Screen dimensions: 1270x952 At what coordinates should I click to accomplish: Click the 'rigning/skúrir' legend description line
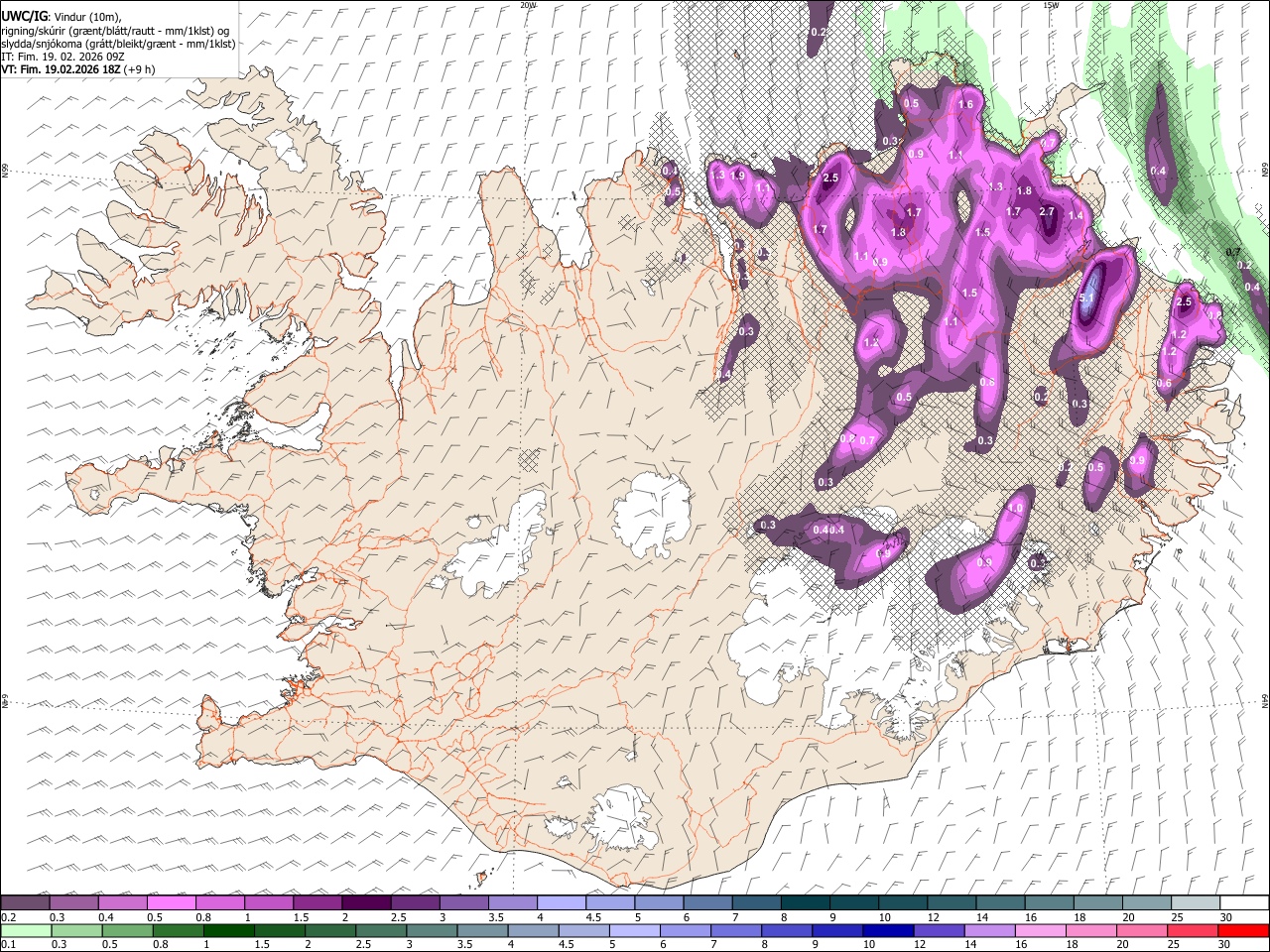pos(116,30)
